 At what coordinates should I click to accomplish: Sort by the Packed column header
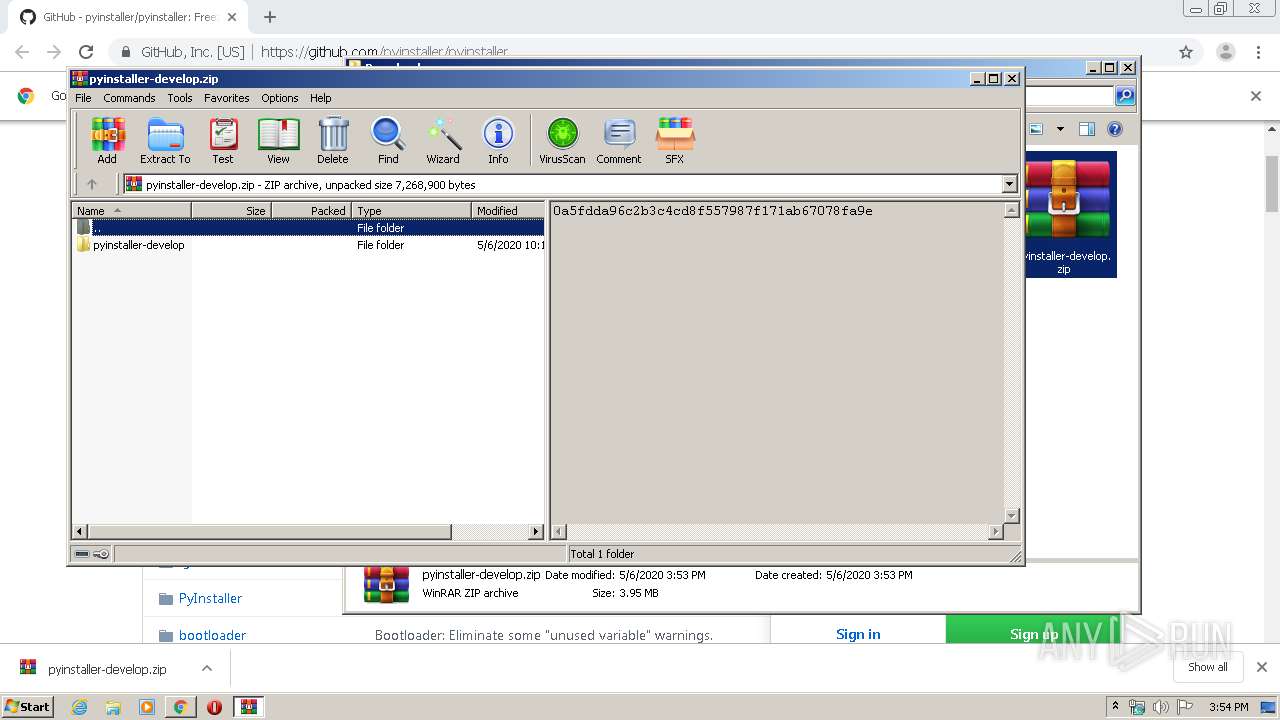pos(311,211)
